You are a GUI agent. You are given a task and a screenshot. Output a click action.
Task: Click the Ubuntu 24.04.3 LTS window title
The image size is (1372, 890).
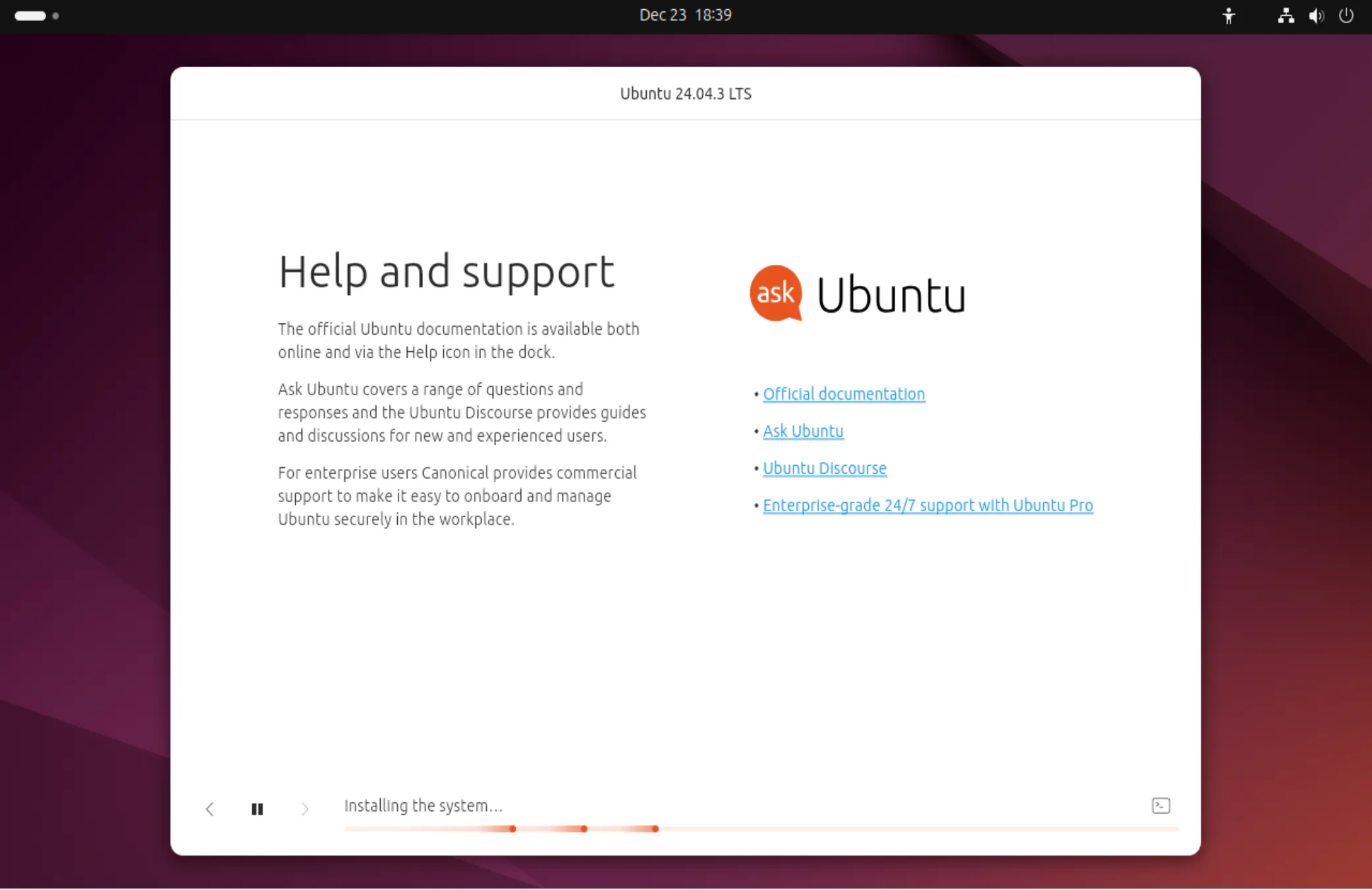pyautogui.click(x=686, y=94)
